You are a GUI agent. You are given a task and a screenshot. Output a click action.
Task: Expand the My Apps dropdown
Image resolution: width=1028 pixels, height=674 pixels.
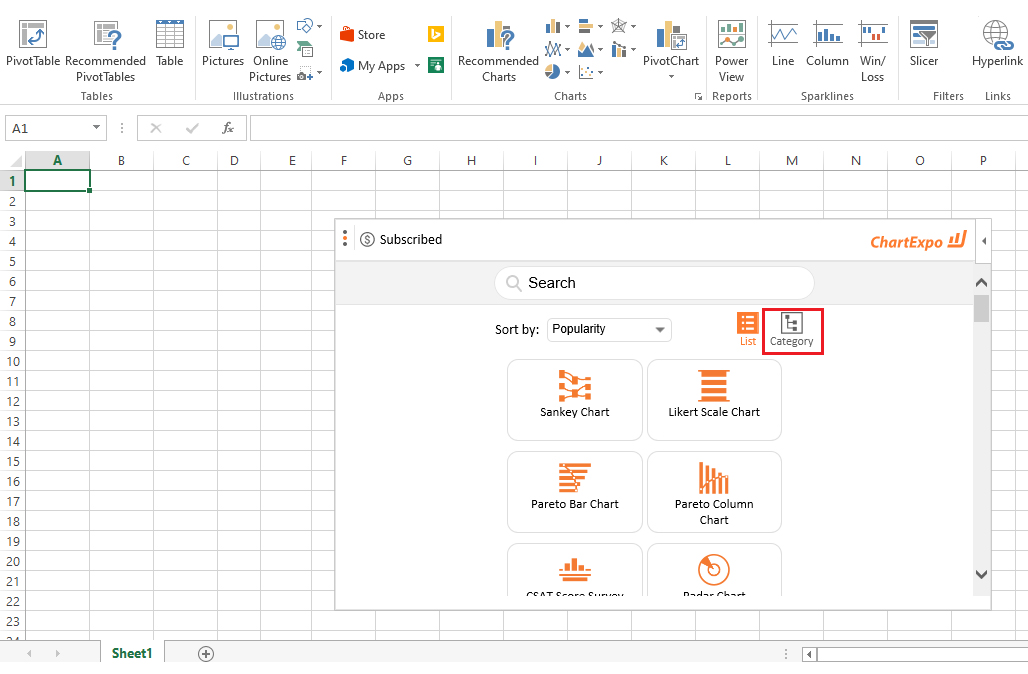(x=417, y=66)
